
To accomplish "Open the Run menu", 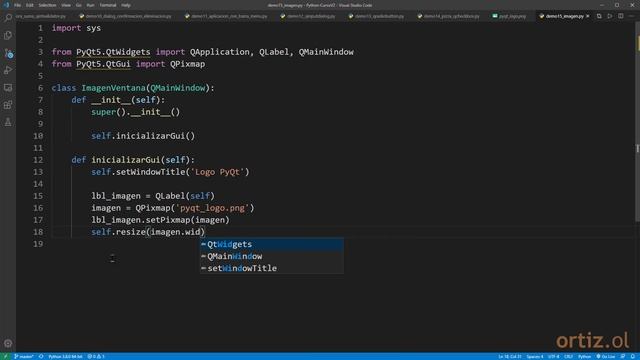I will (x=91, y=5).
